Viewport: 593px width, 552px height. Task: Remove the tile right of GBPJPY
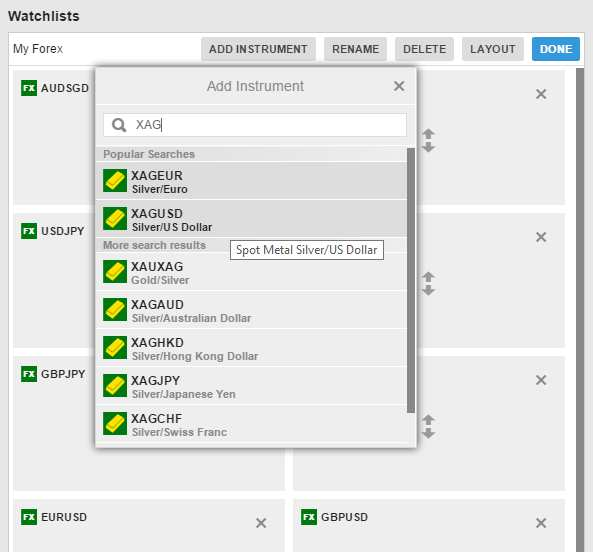(541, 380)
